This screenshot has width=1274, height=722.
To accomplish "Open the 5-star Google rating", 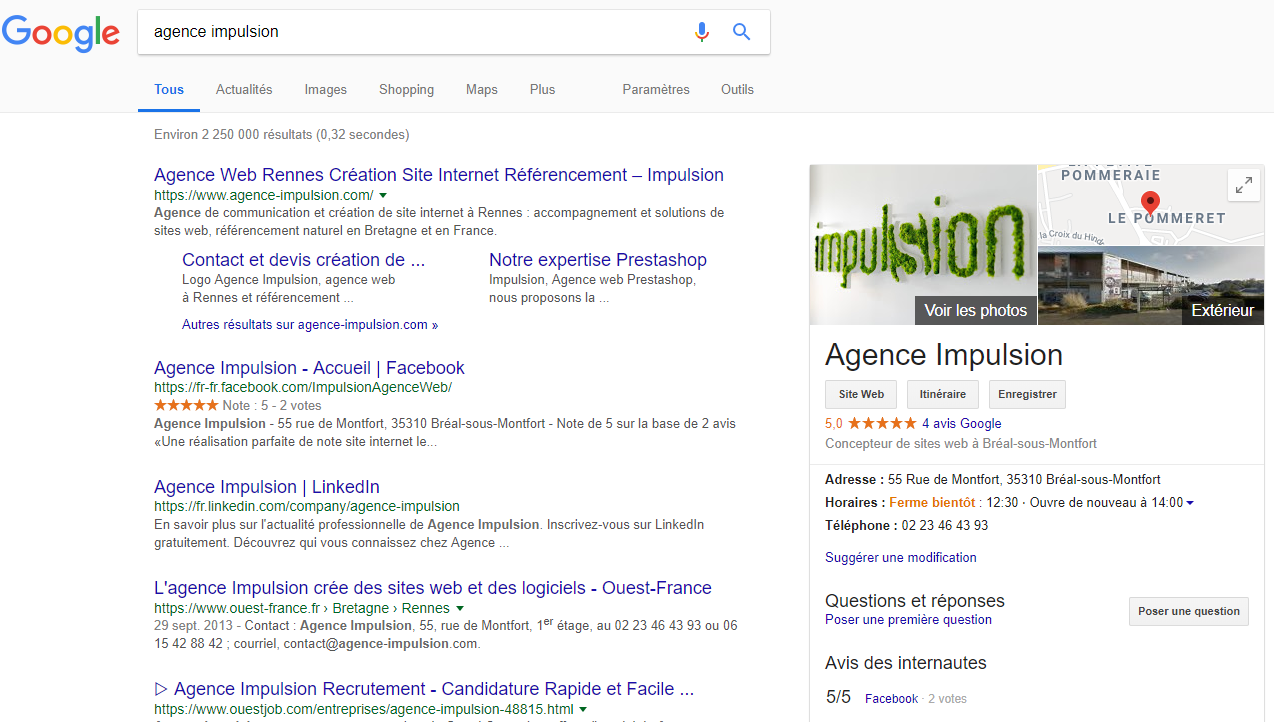I will pos(881,423).
